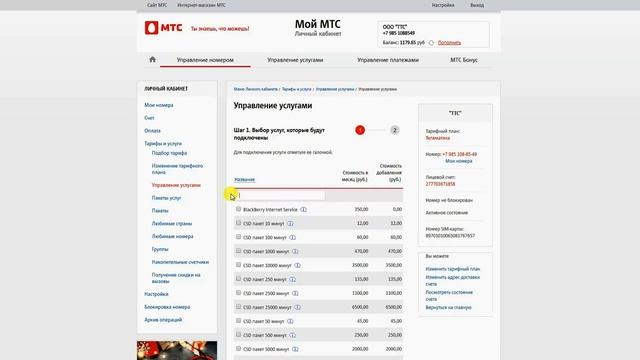Click Вернуться на главную link
The image size is (640, 360).
click(448, 307)
